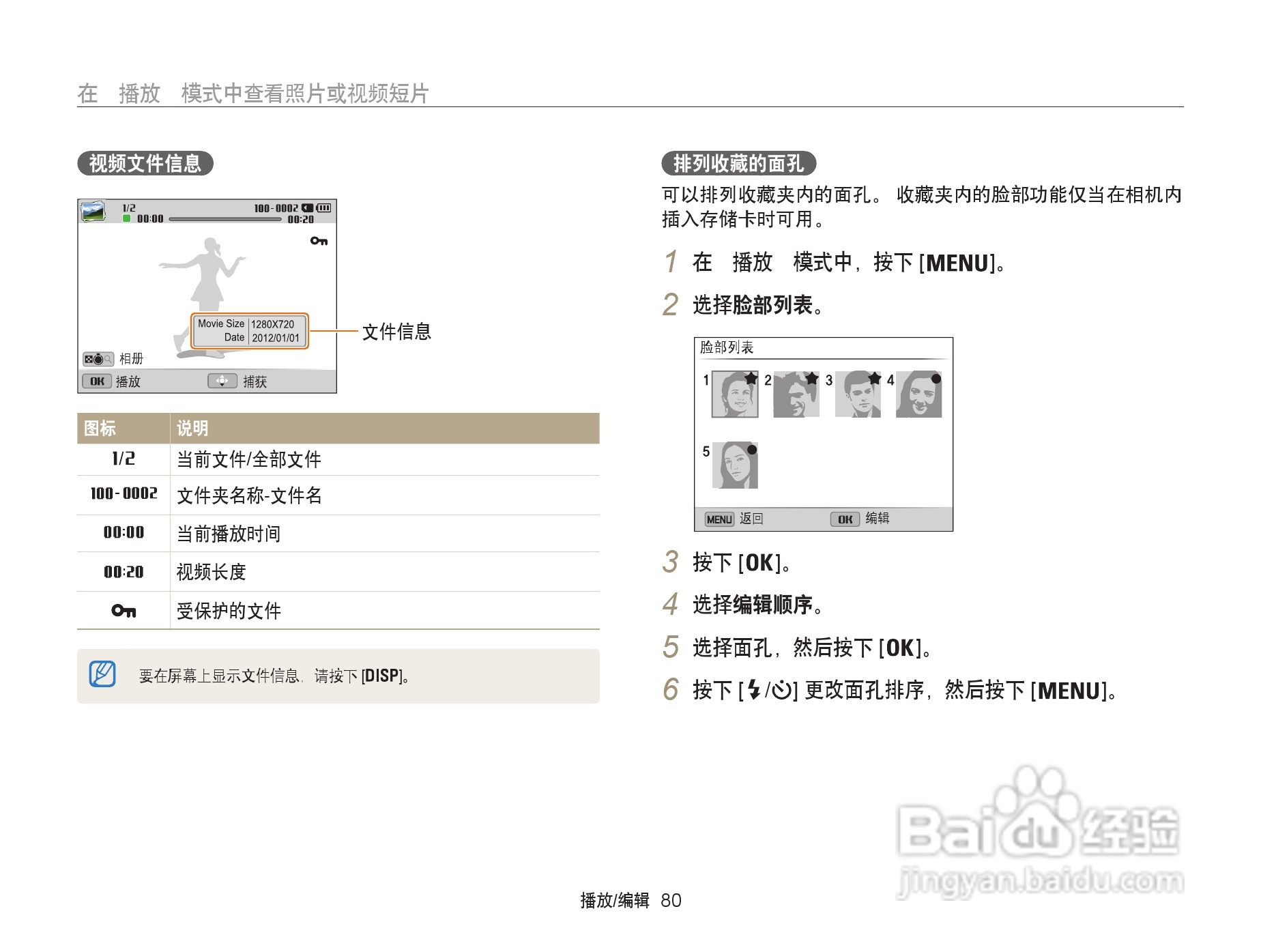Image resolution: width=1261 pixels, height=952 pixels.
Task: Click the album zoom icon next to 相册
Action: pyautogui.click(x=98, y=359)
